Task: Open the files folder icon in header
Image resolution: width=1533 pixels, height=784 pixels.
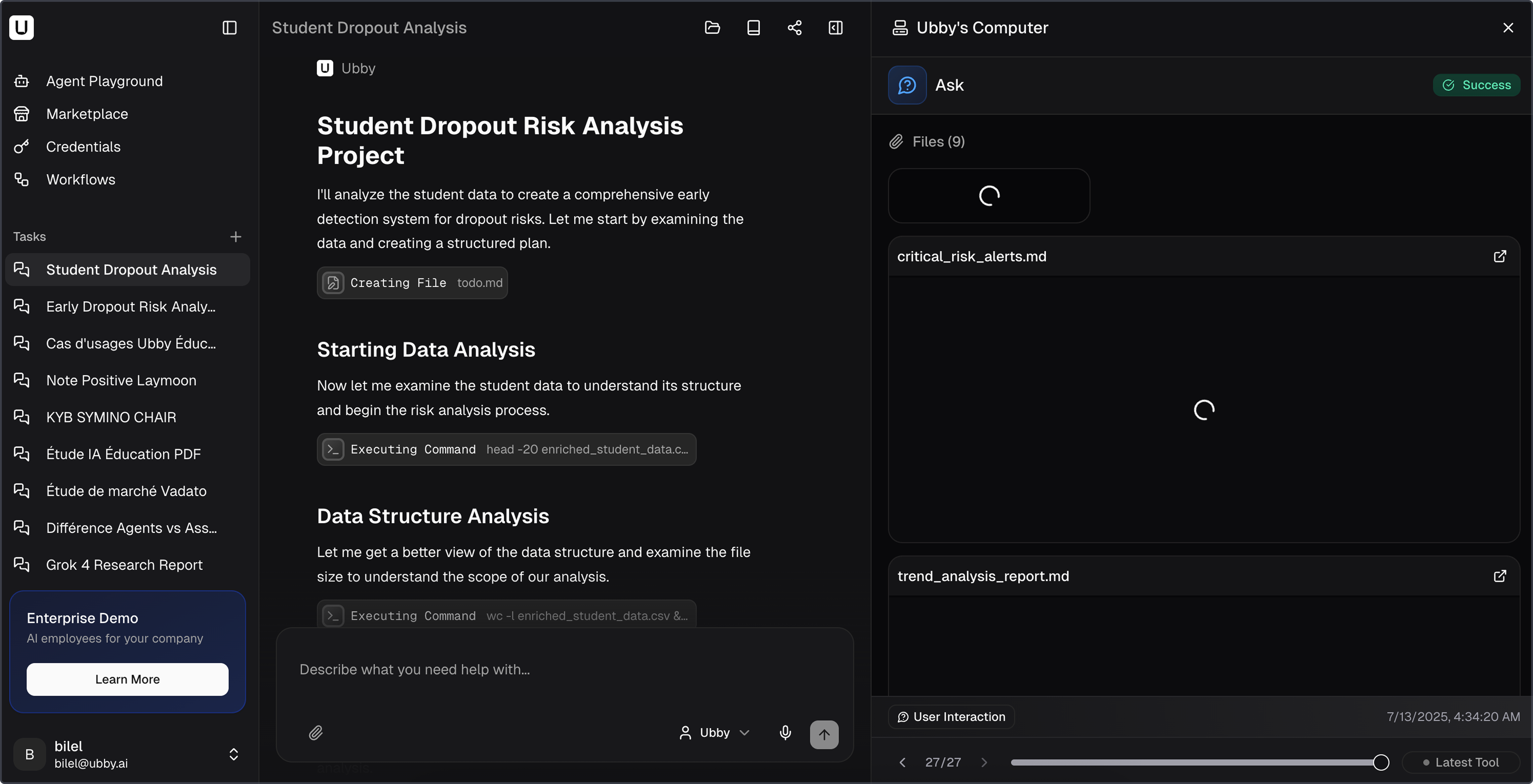Action: point(712,27)
